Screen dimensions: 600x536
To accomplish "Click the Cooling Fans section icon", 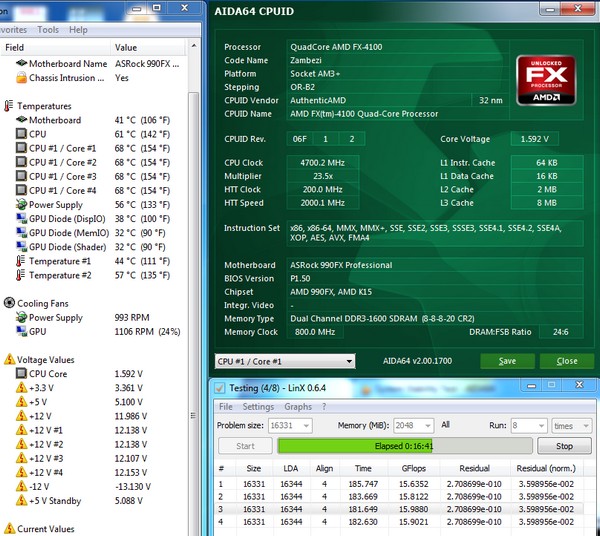I will click(x=9, y=303).
